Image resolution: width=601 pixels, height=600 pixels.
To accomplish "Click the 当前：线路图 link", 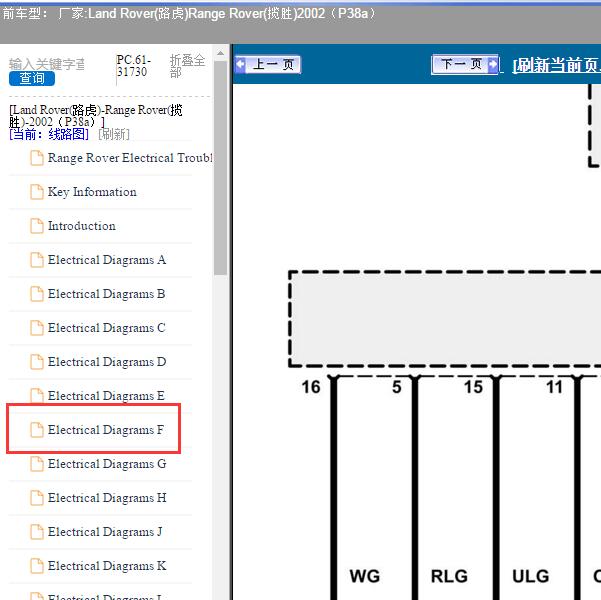I will (x=49, y=134).
